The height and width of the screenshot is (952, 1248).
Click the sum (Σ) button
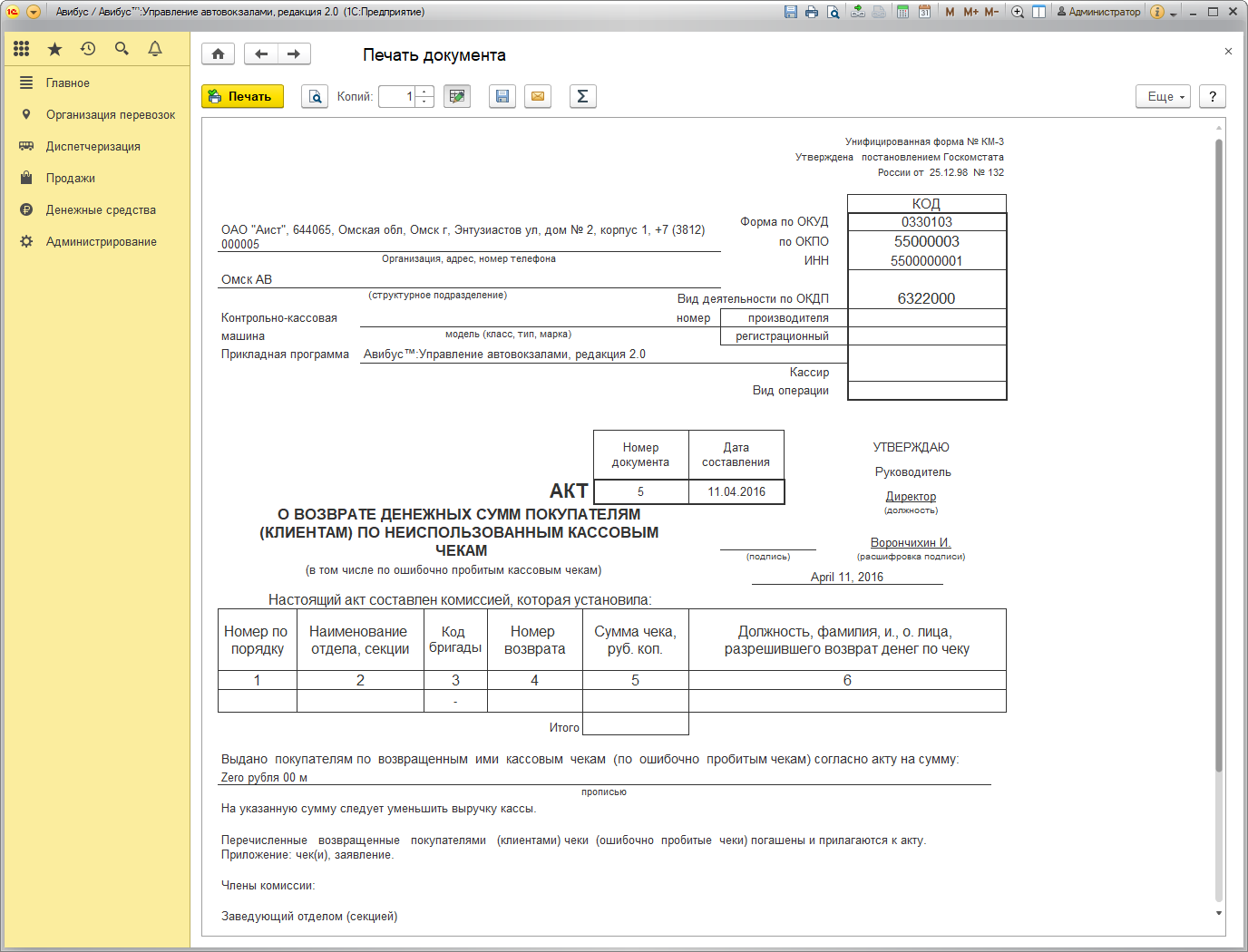pos(582,96)
